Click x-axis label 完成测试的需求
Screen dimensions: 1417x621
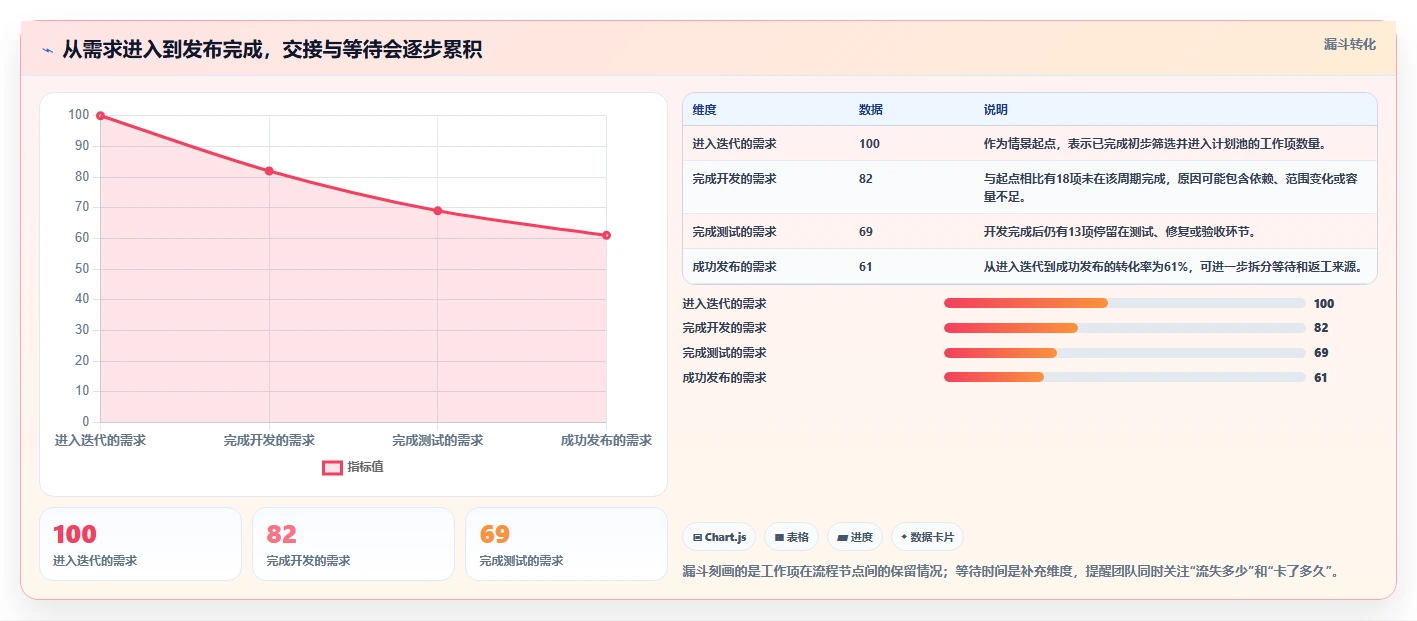(438, 440)
